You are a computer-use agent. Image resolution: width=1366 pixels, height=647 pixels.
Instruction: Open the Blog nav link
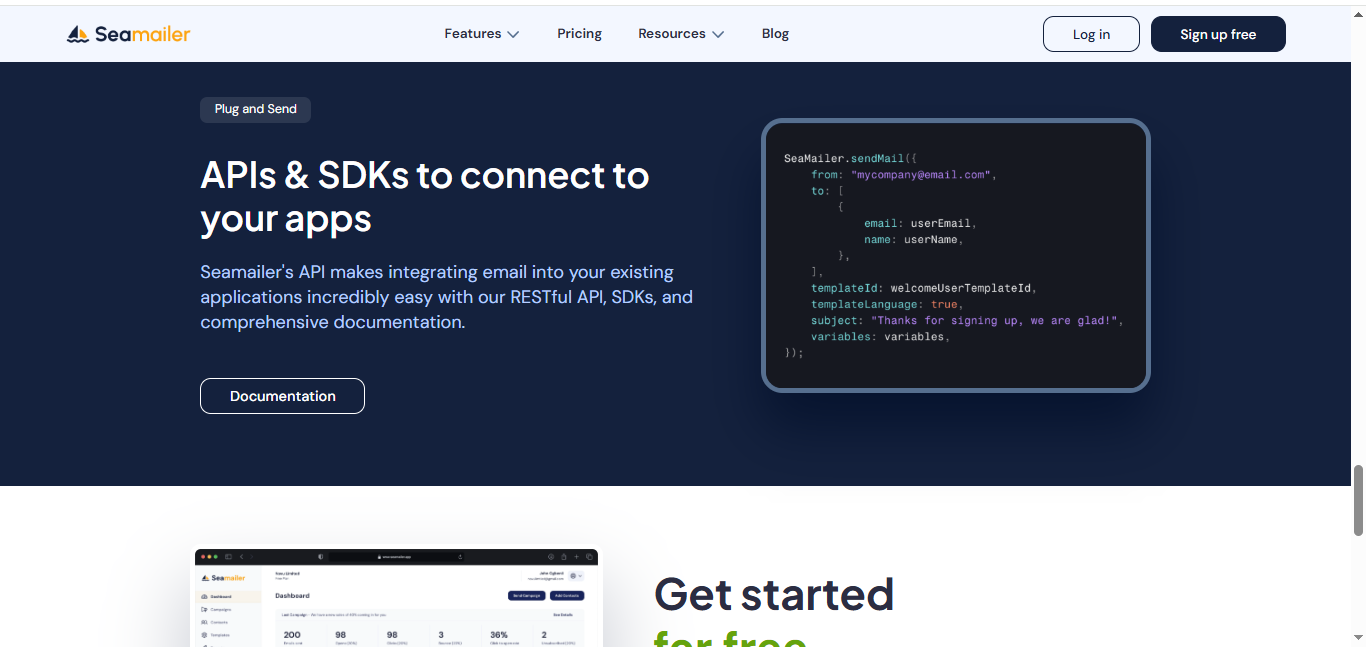pos(775,34)
